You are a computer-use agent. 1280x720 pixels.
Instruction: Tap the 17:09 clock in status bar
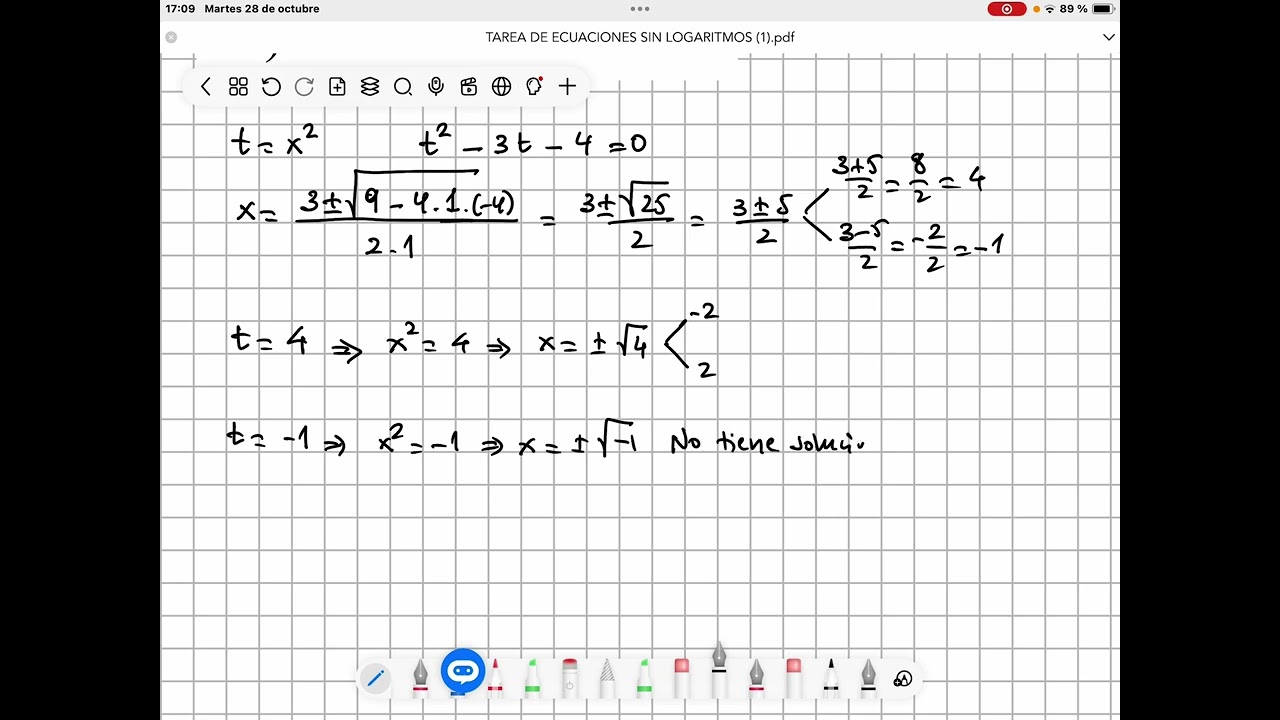pos(180,9)
